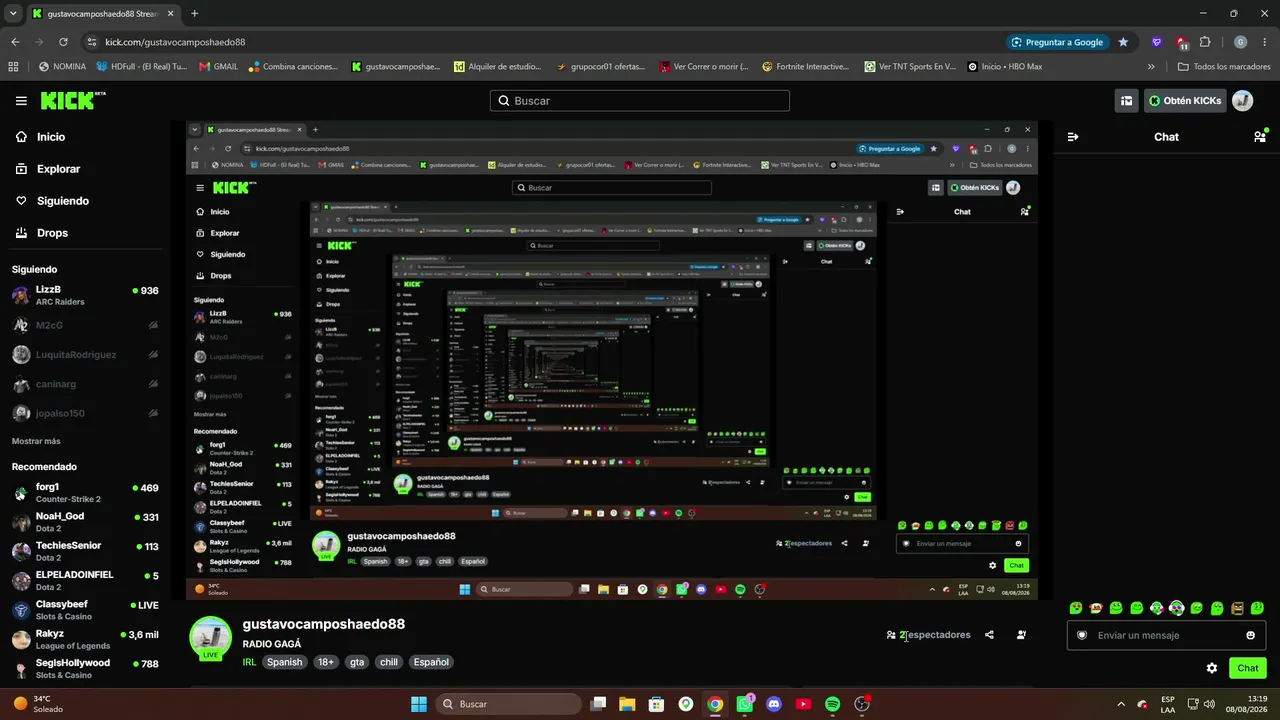
Task: Click the chill stream tag
Action: (388, 662)
